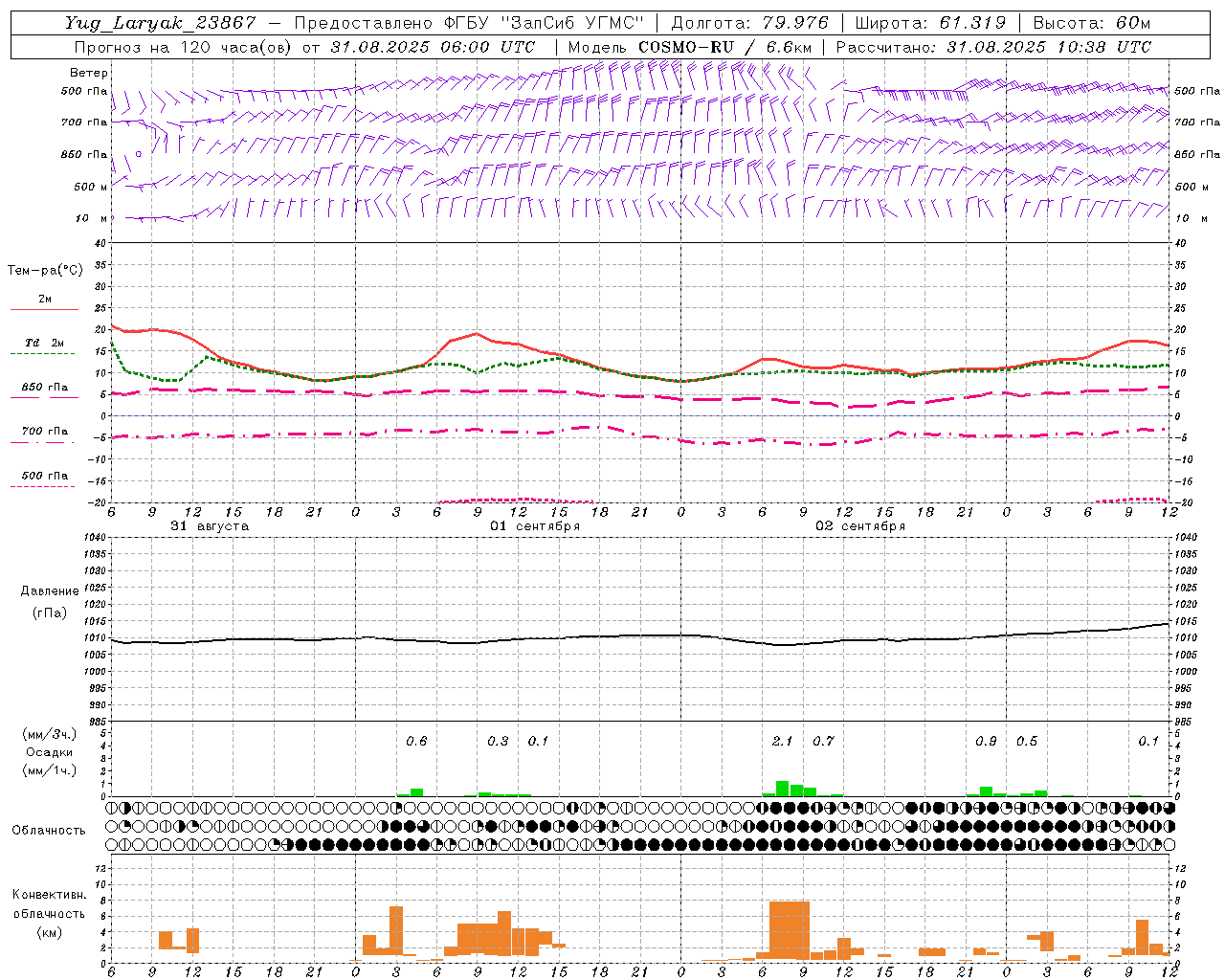Click the widest tall orange convective cloud block
This screenshot has height=980, width=1225.
point(790,931)
